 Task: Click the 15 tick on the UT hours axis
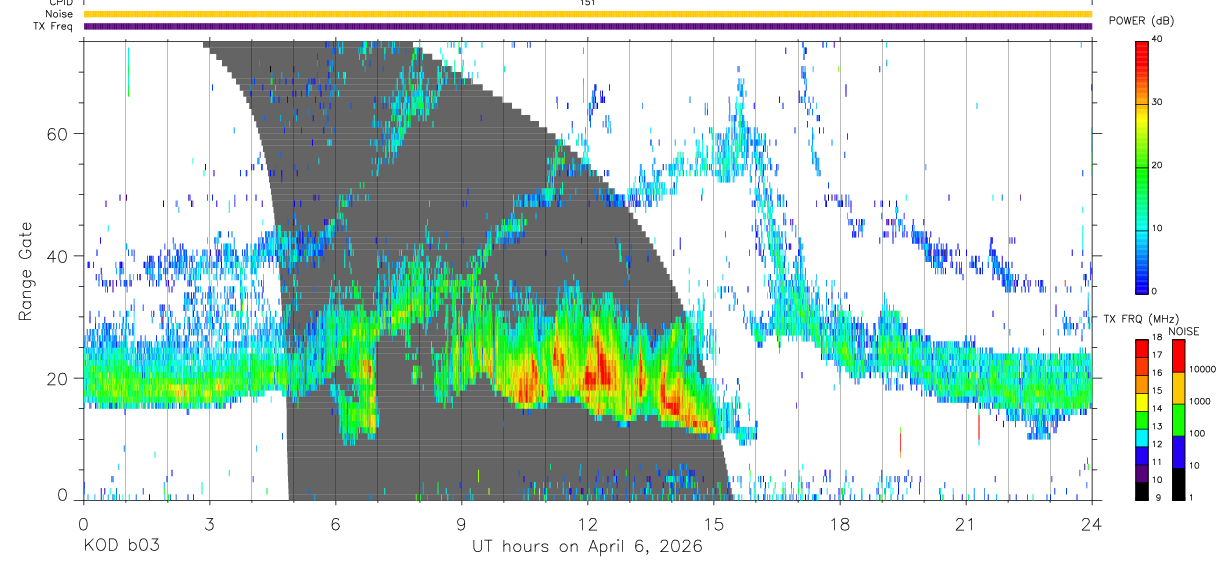pos(713,523)
